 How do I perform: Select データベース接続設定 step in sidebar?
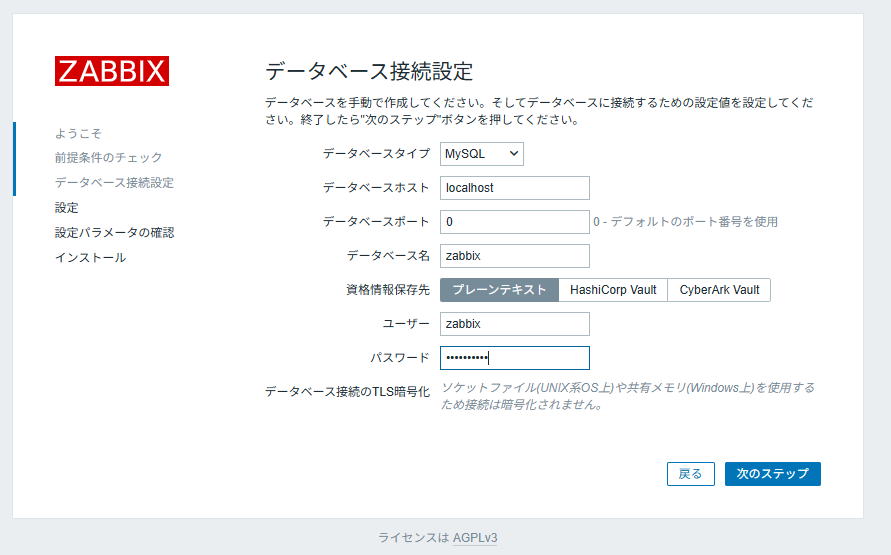click(114, 182)
